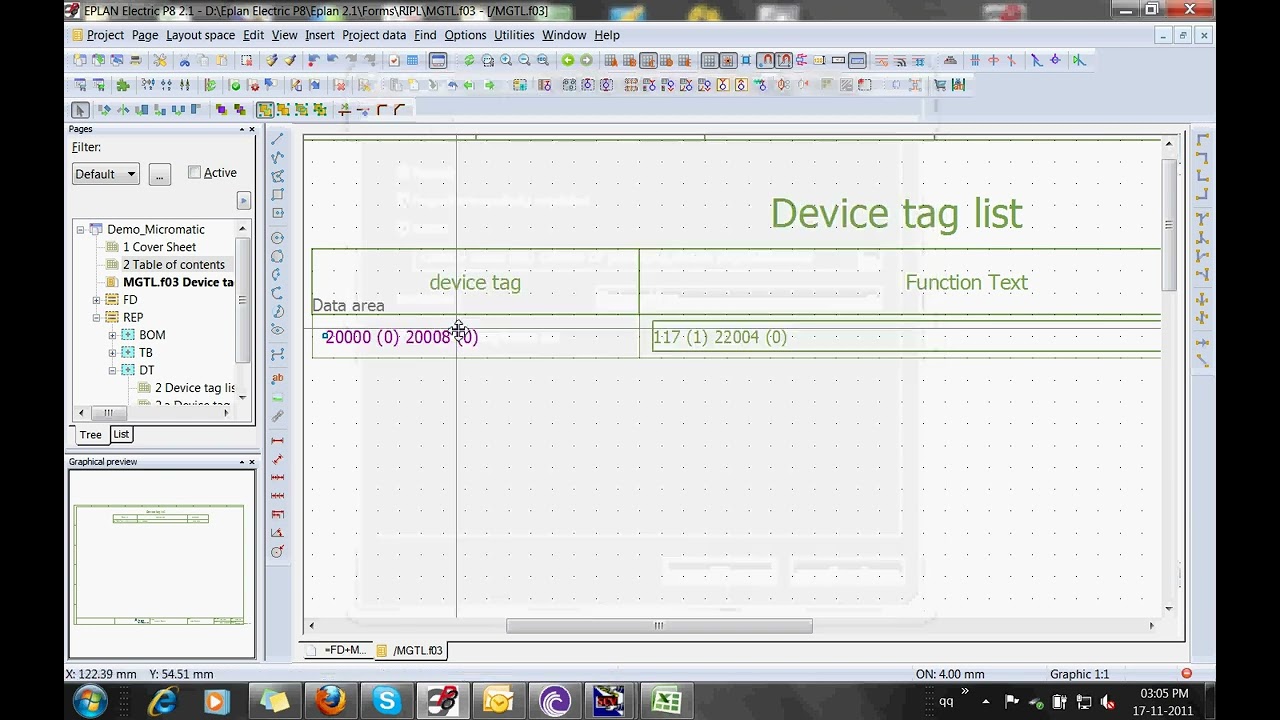Select the 'ab' Text insert tool
The height and width of the screenshot is (720, 1280).
pos(278,378)
